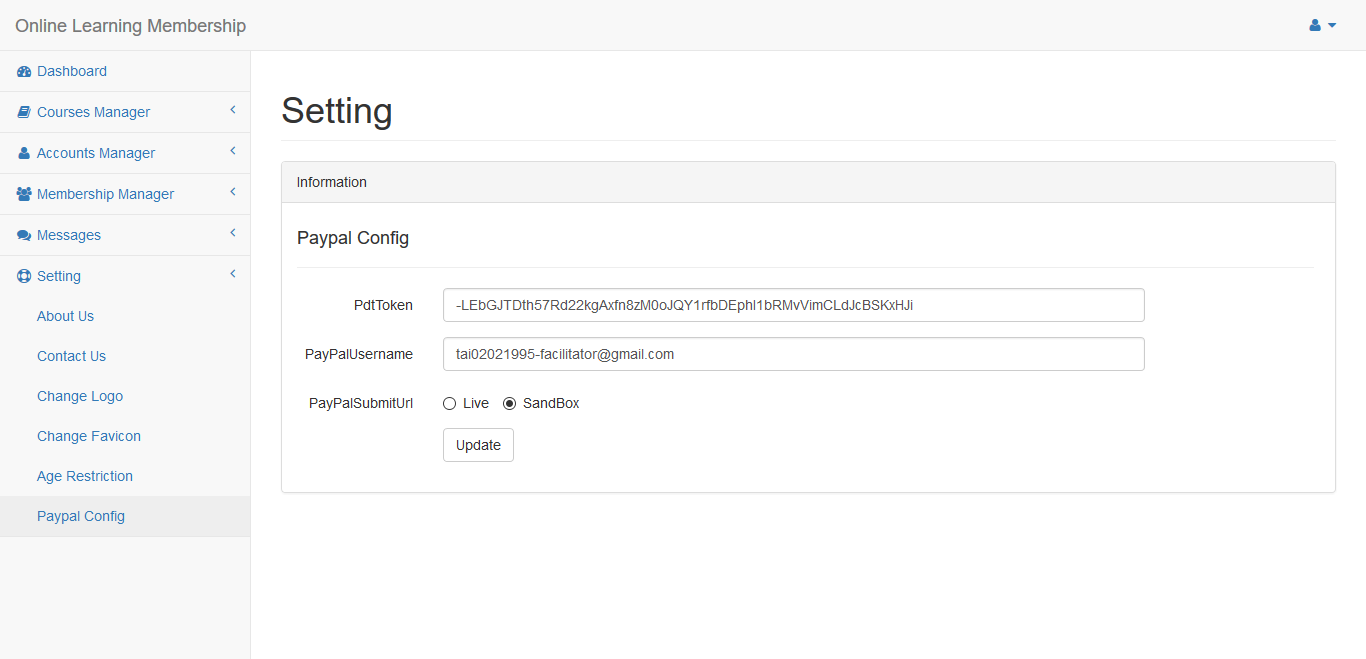The image size is (1366, 659).
Task: Open the About Us settings page
Action: coord(65,316)
